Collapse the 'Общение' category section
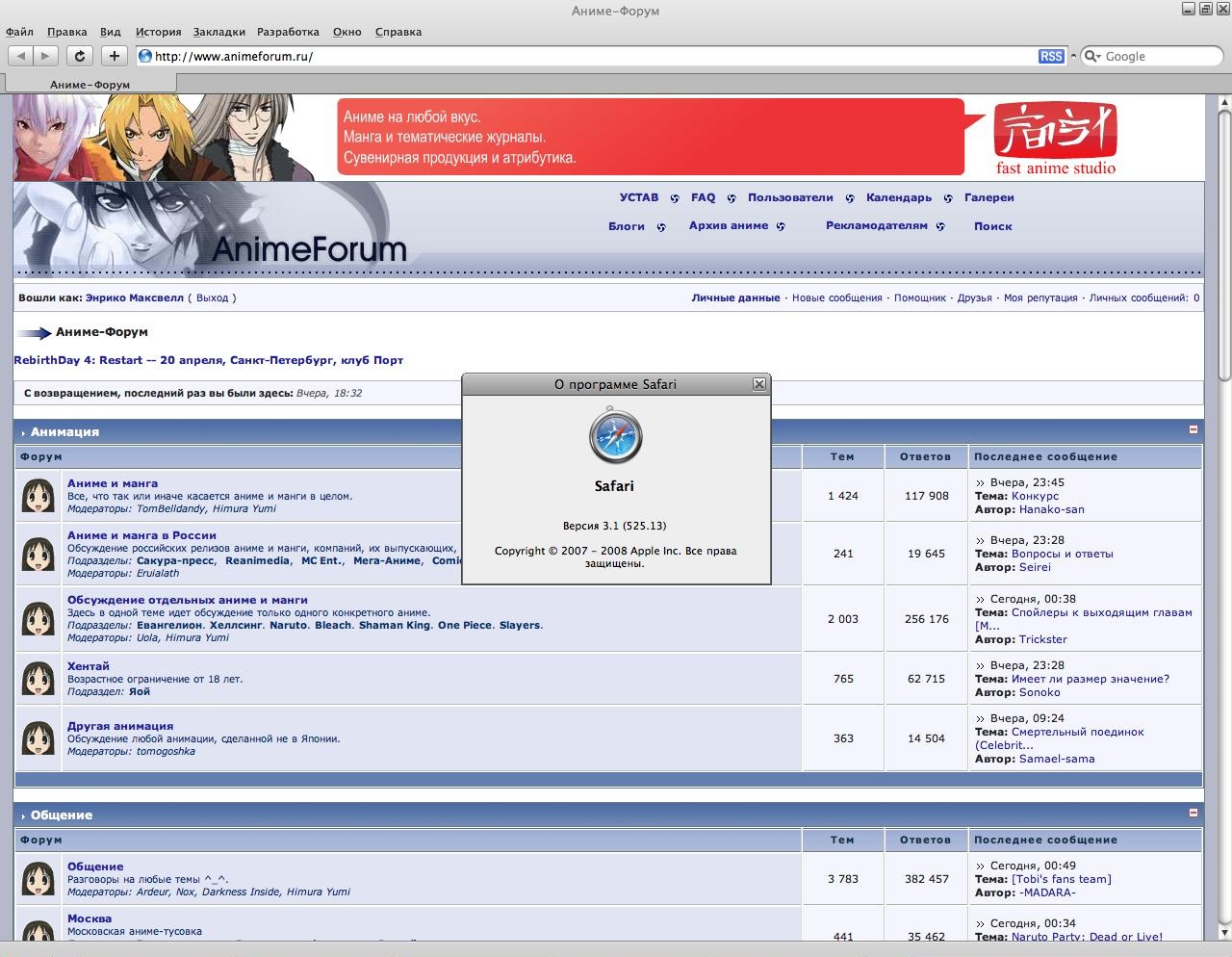Screen dimensions: 1232x957 point(1193,813)
